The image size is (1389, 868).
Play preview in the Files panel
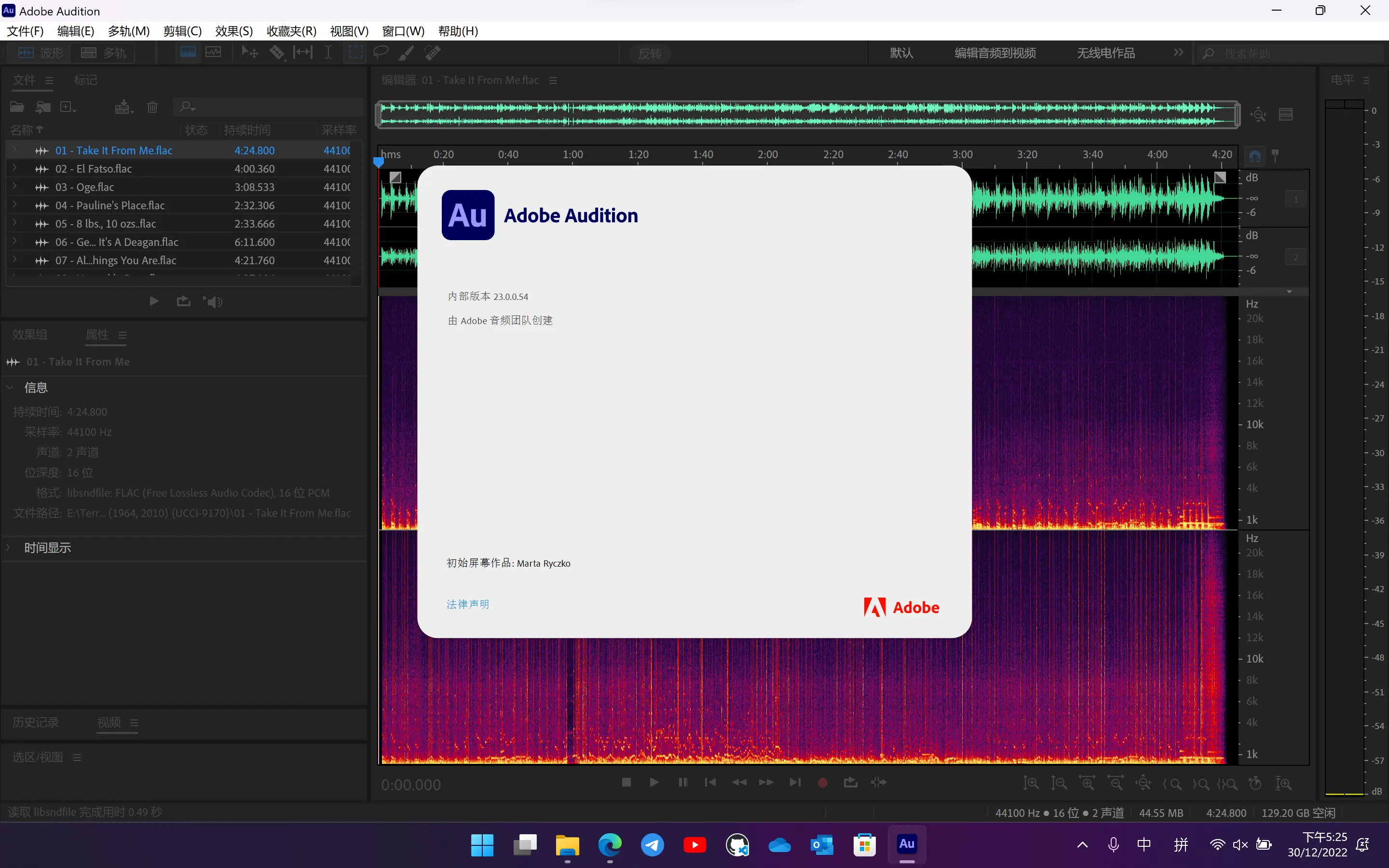pyautogui.click(x=153, y=301)
